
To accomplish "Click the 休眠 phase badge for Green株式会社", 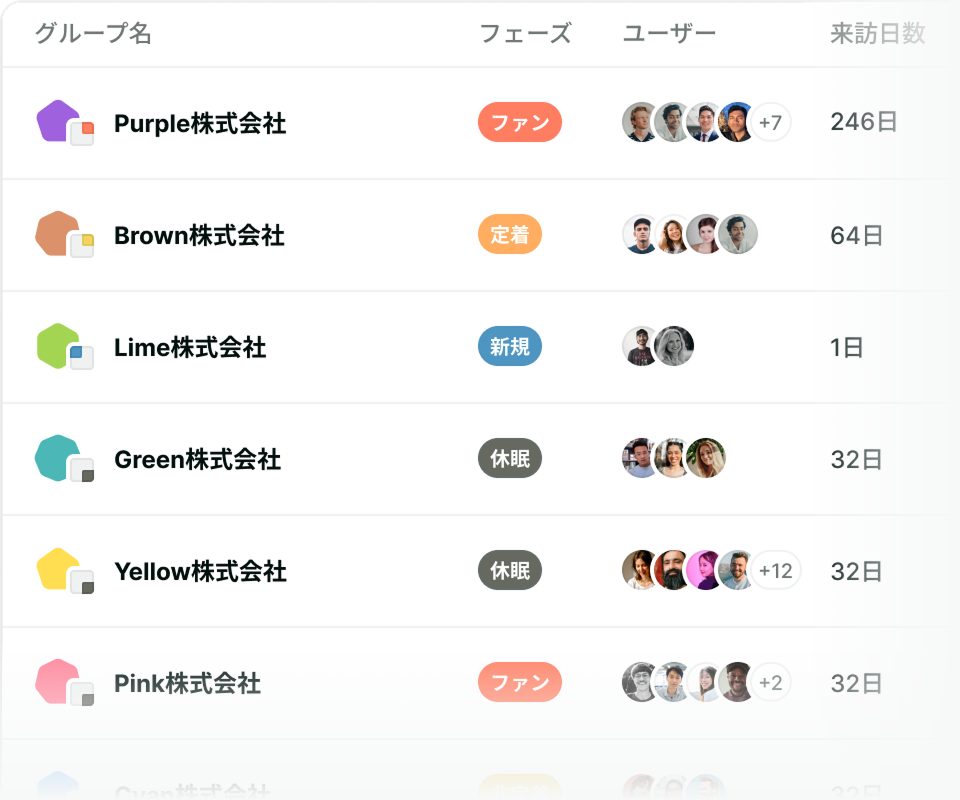I will pos(510,459).
